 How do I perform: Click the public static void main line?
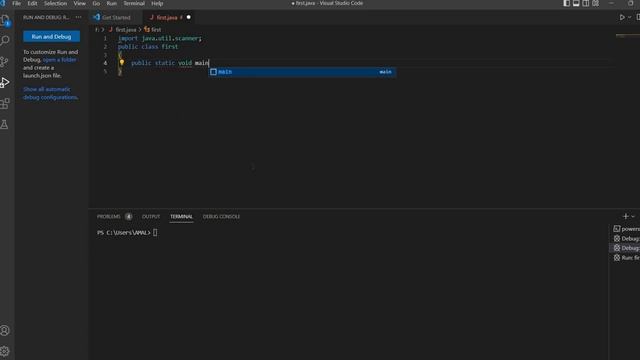click(x=170, y=63)
